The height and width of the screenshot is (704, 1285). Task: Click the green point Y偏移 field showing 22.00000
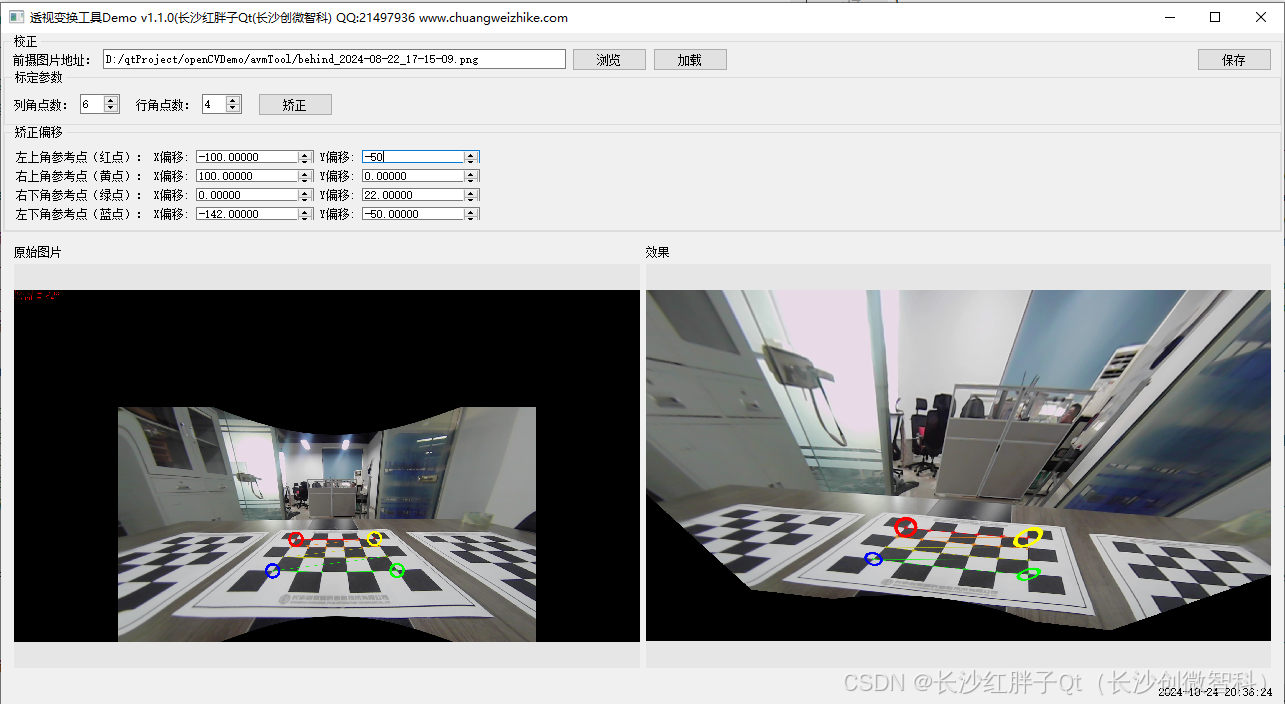tap(412, 195)
